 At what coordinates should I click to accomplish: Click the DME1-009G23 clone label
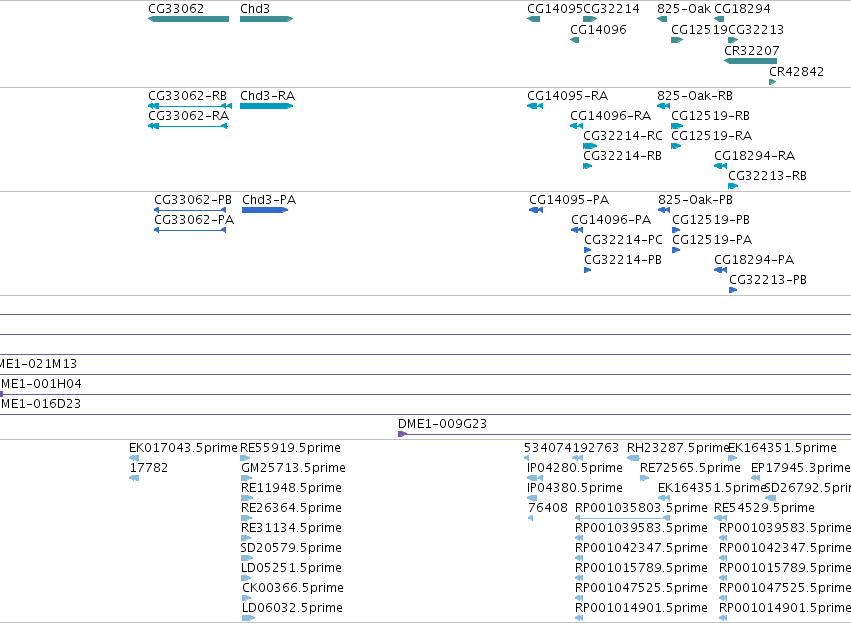(x=442, y=424)
